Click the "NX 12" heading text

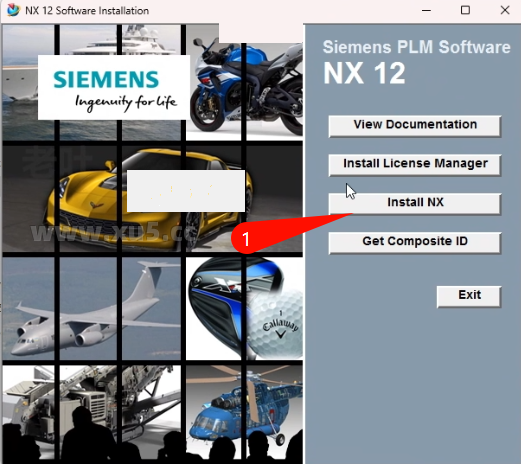pos(364,73)
